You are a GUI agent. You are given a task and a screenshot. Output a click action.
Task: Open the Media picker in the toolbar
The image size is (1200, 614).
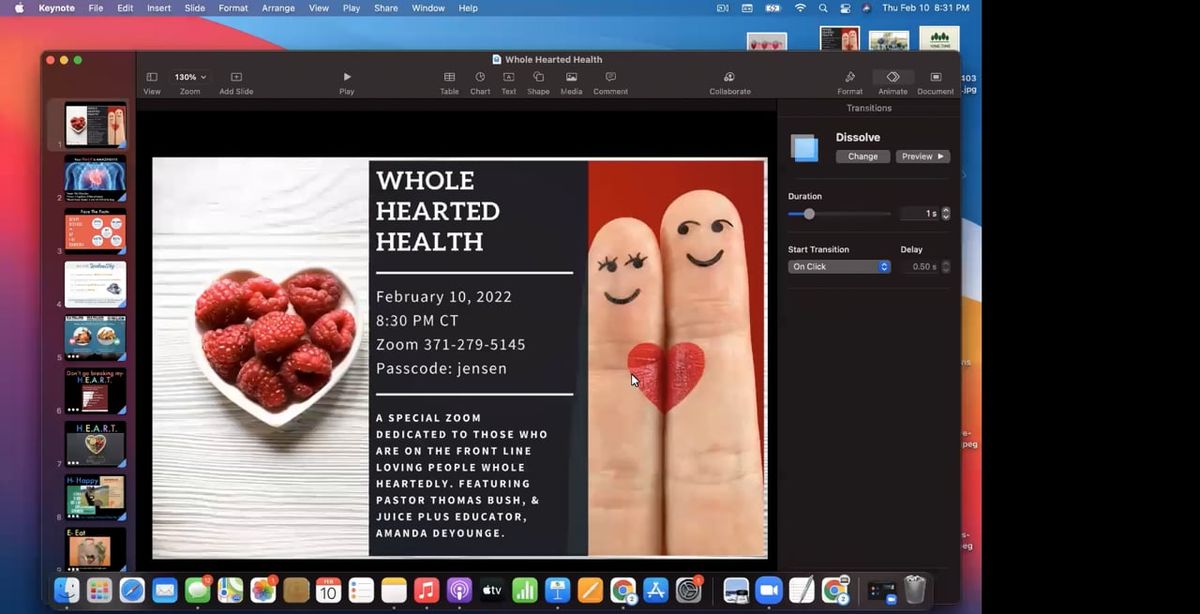coord(571,83)
